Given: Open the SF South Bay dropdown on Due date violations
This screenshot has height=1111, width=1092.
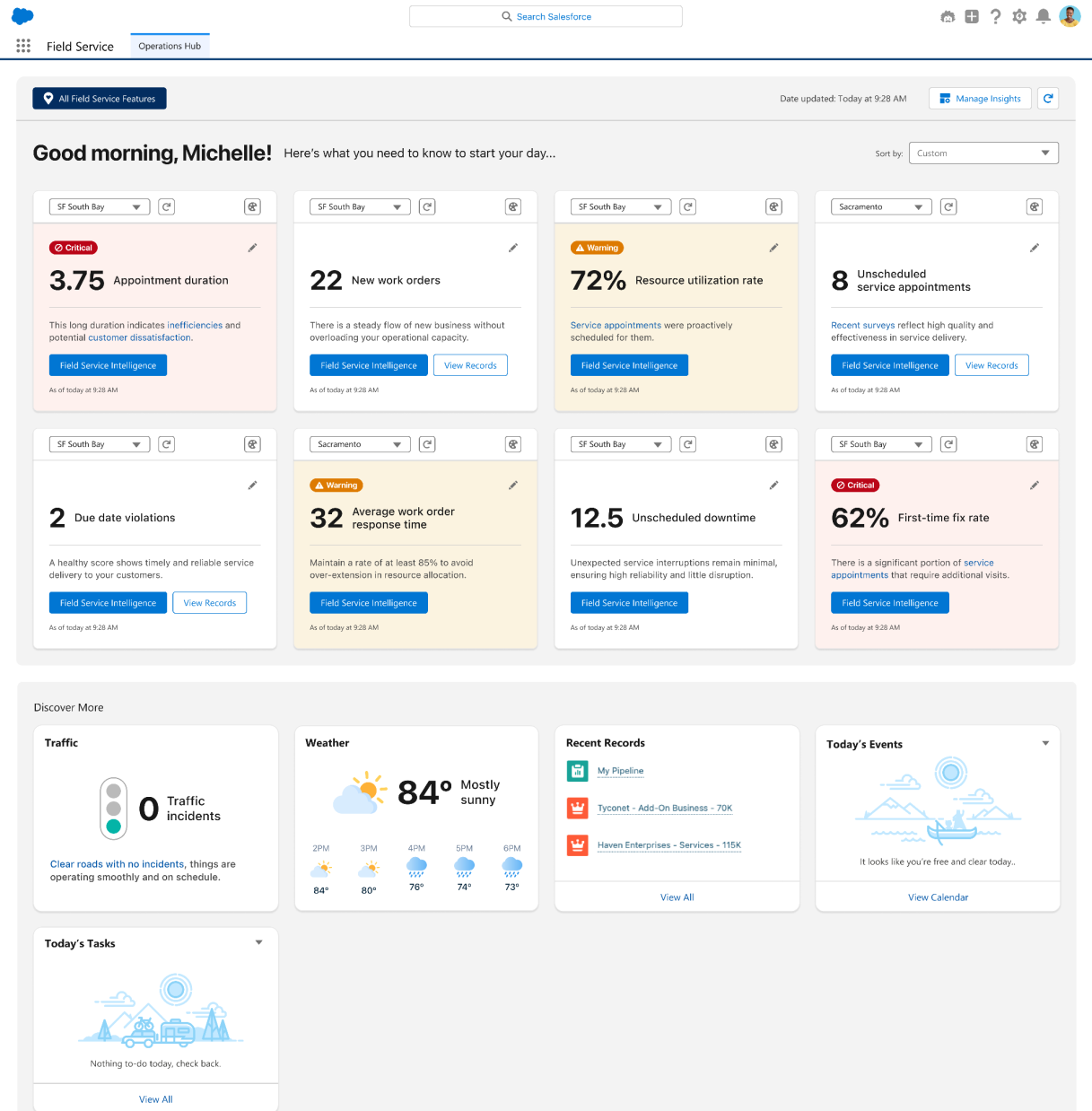Looking at the screenshot, I should click(x=99, y=443).
